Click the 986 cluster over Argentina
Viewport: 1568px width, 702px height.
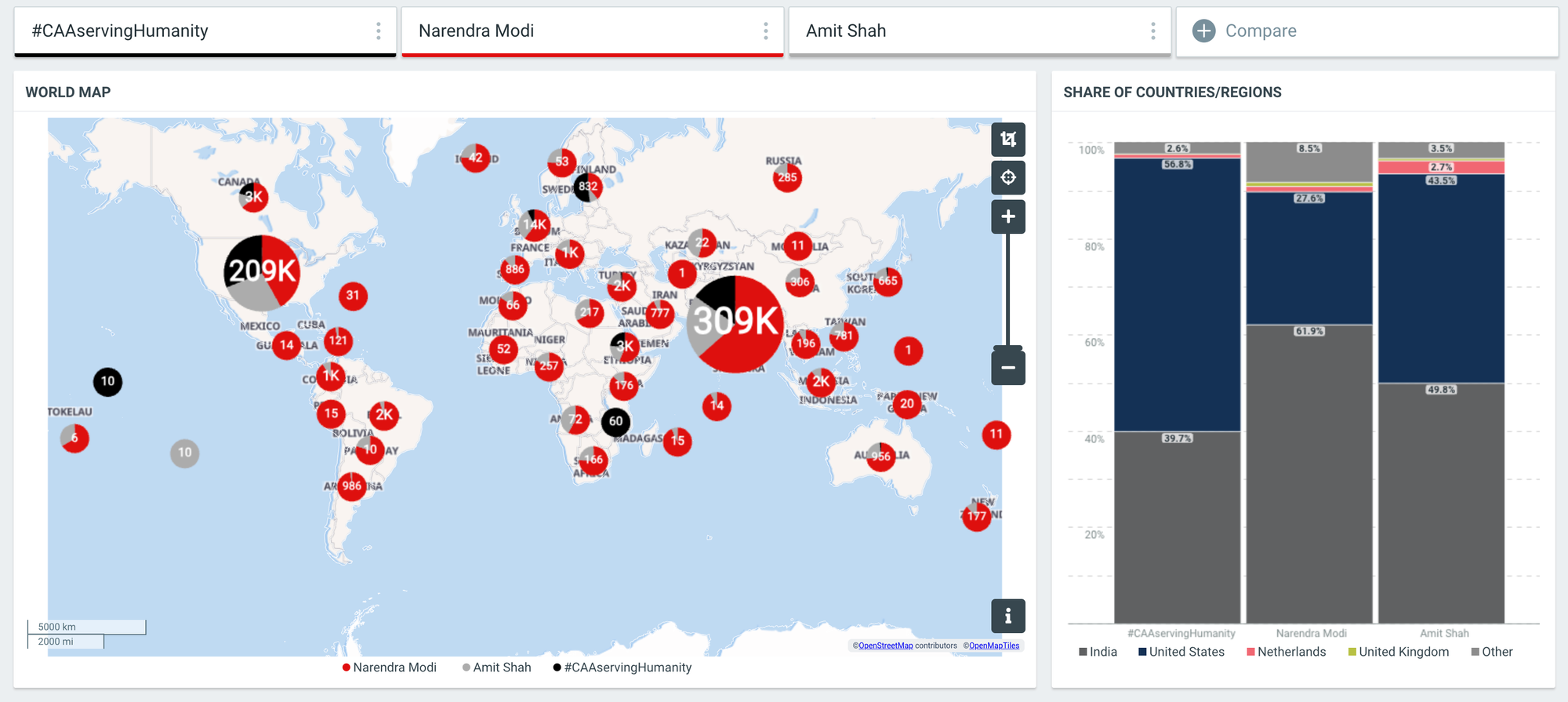[x=352, y=486]
